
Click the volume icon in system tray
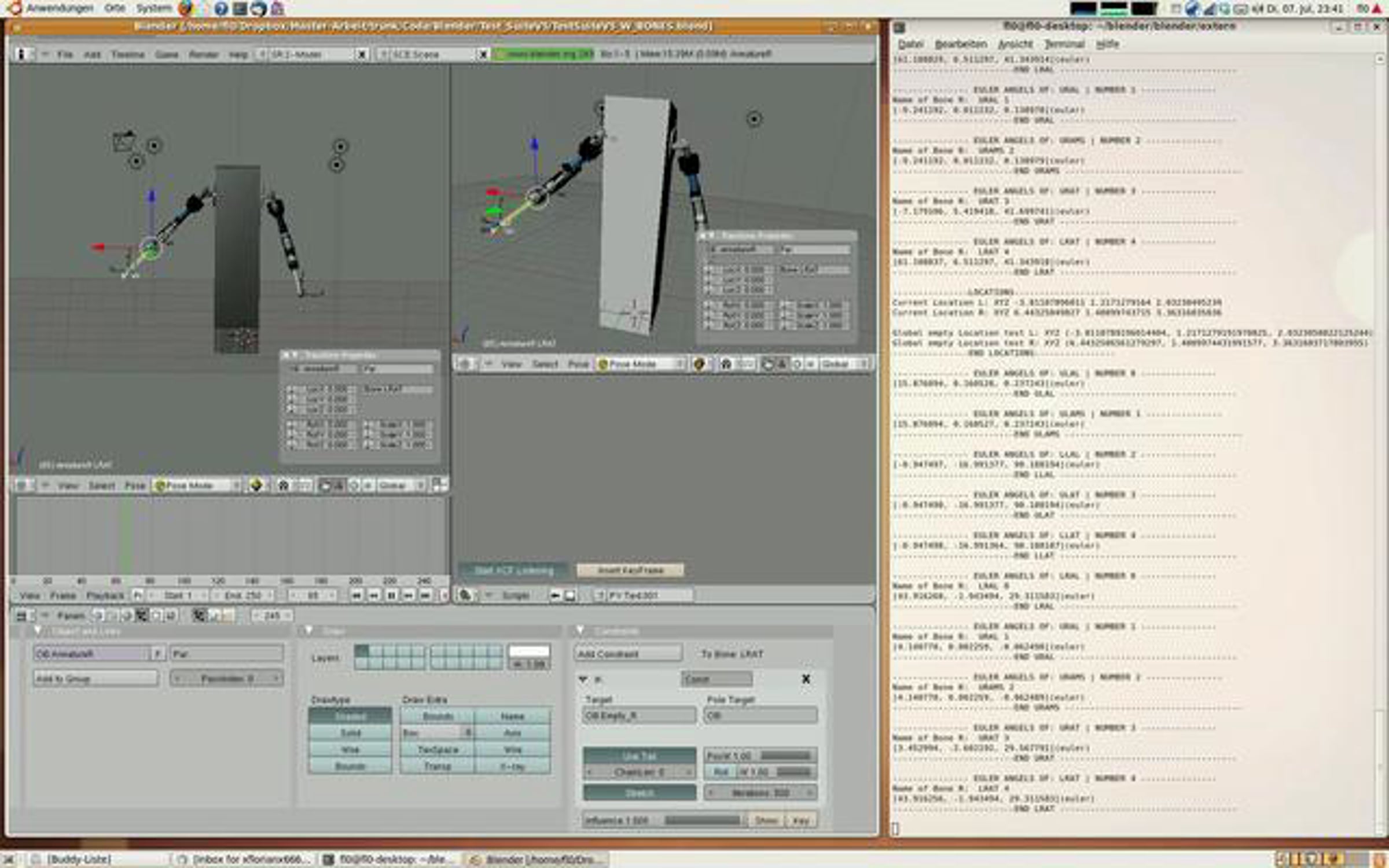pyautogui.click(x=1257, y=9)
